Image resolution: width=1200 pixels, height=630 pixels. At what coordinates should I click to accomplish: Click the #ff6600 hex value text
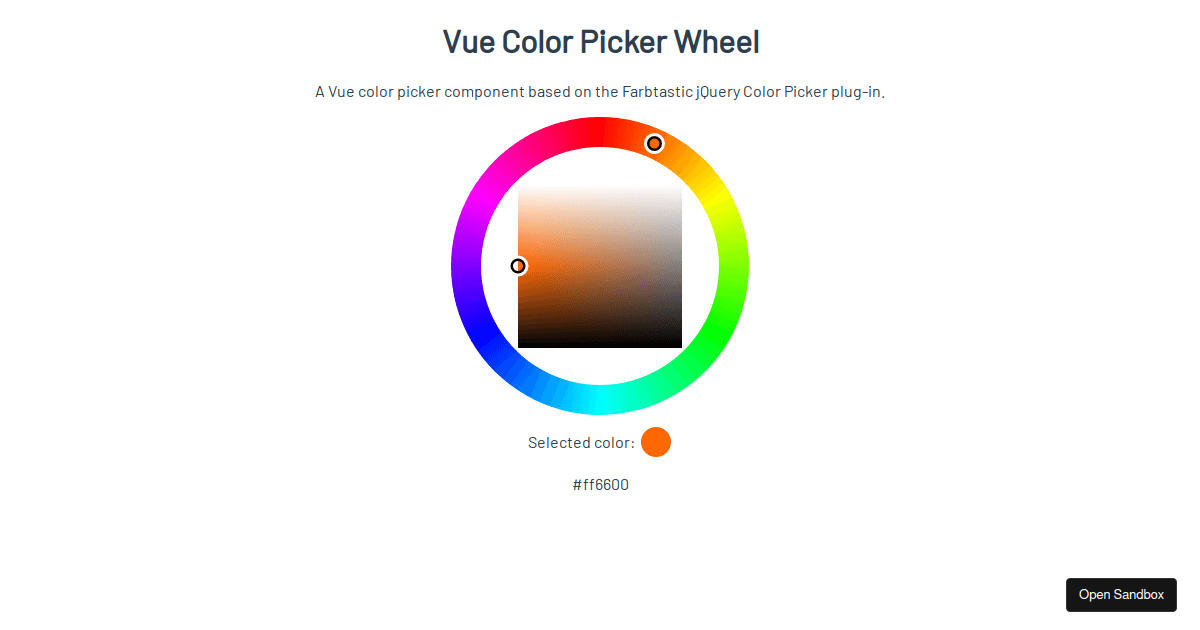pyautogui.click(x=601, y=485)
